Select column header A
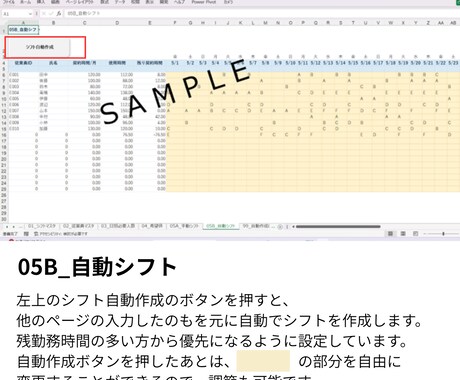Image resolution: width=460 pixels, height=380 pixels. pos(23,23)
